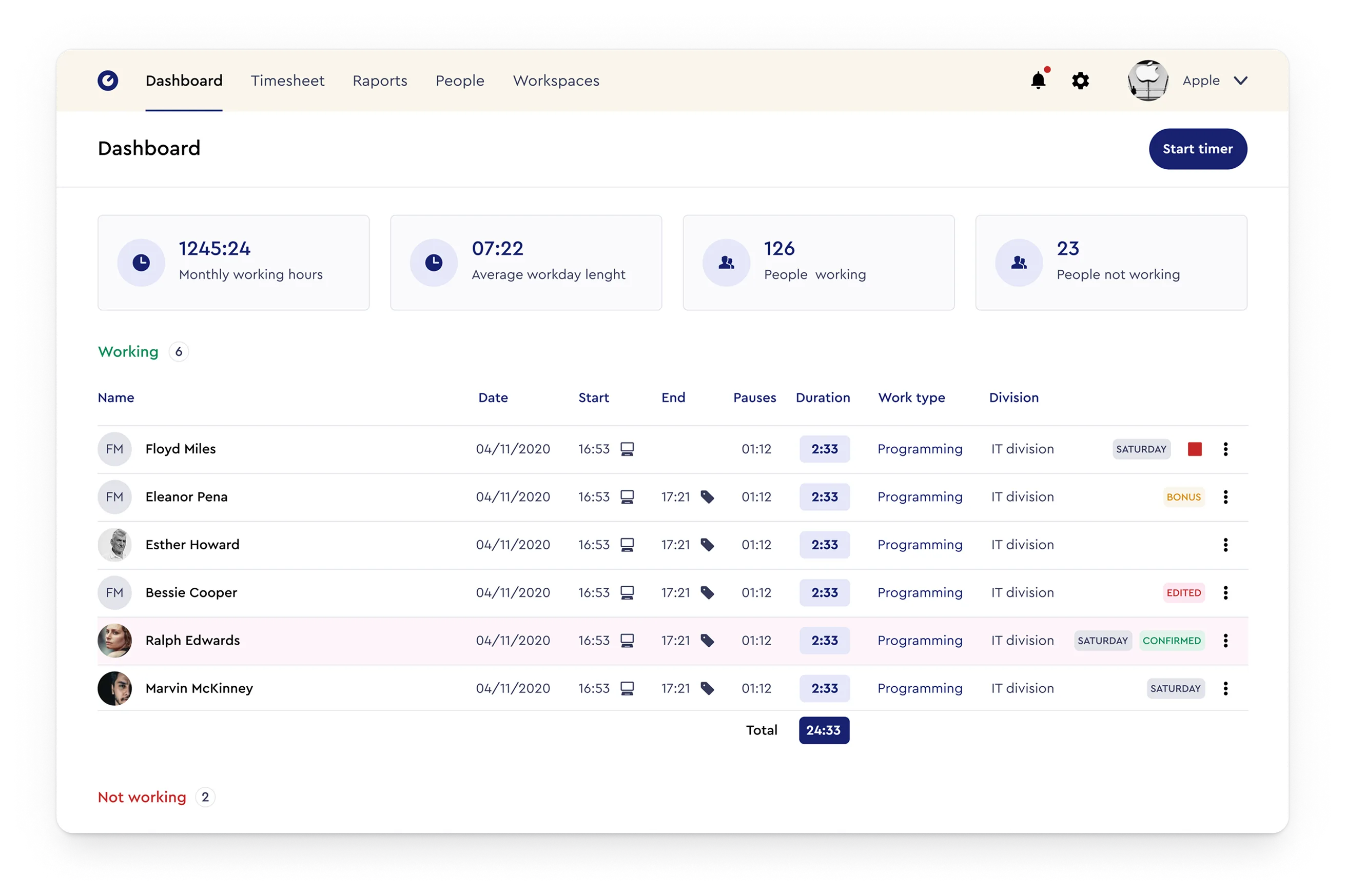
Task: Click Floyd Miles start computer icon
Action: (x=627, y=449)
